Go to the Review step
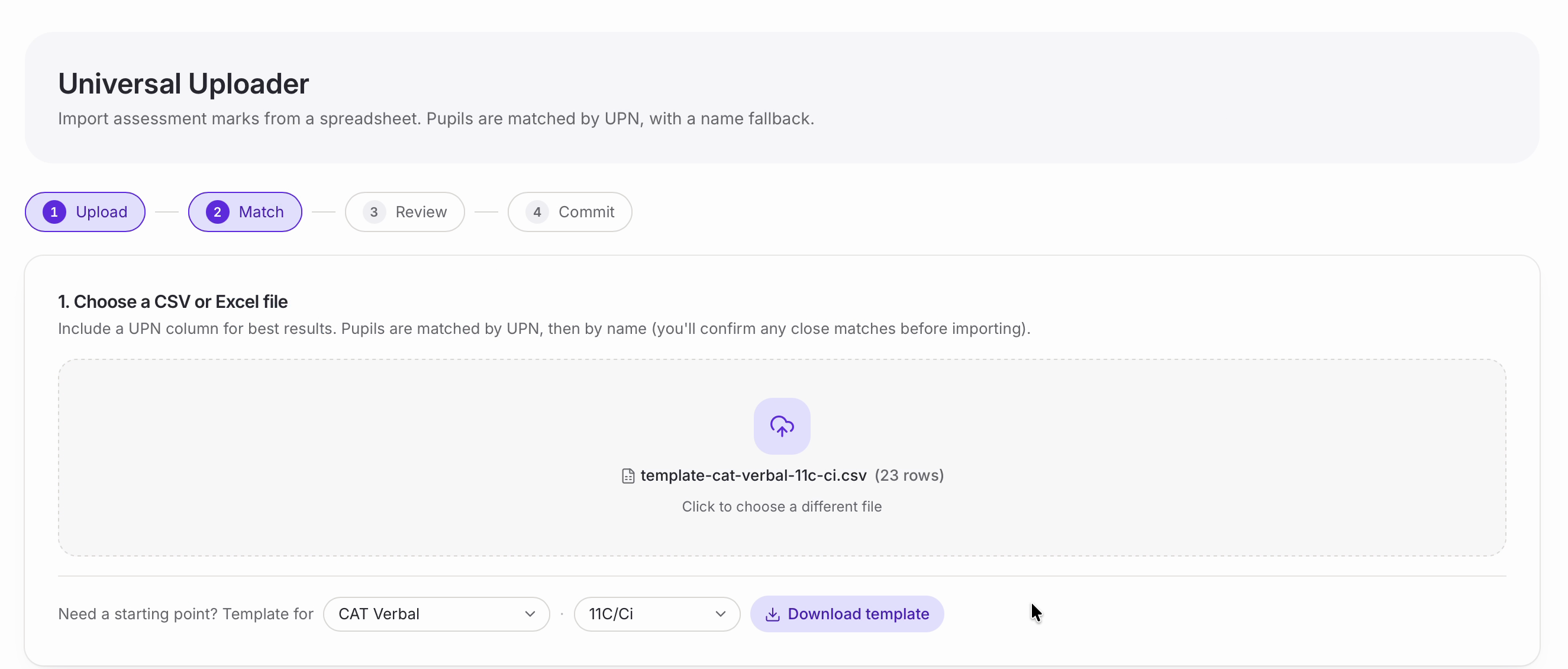The height and width of the screenshot is (669, 1568). click(405, 212)
